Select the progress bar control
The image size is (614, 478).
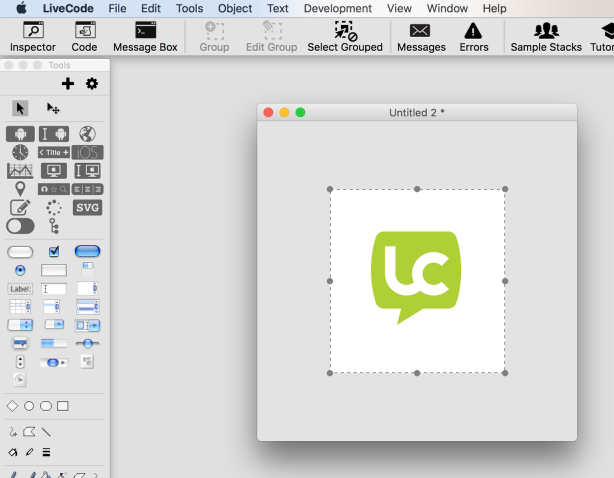coord(54,343)
